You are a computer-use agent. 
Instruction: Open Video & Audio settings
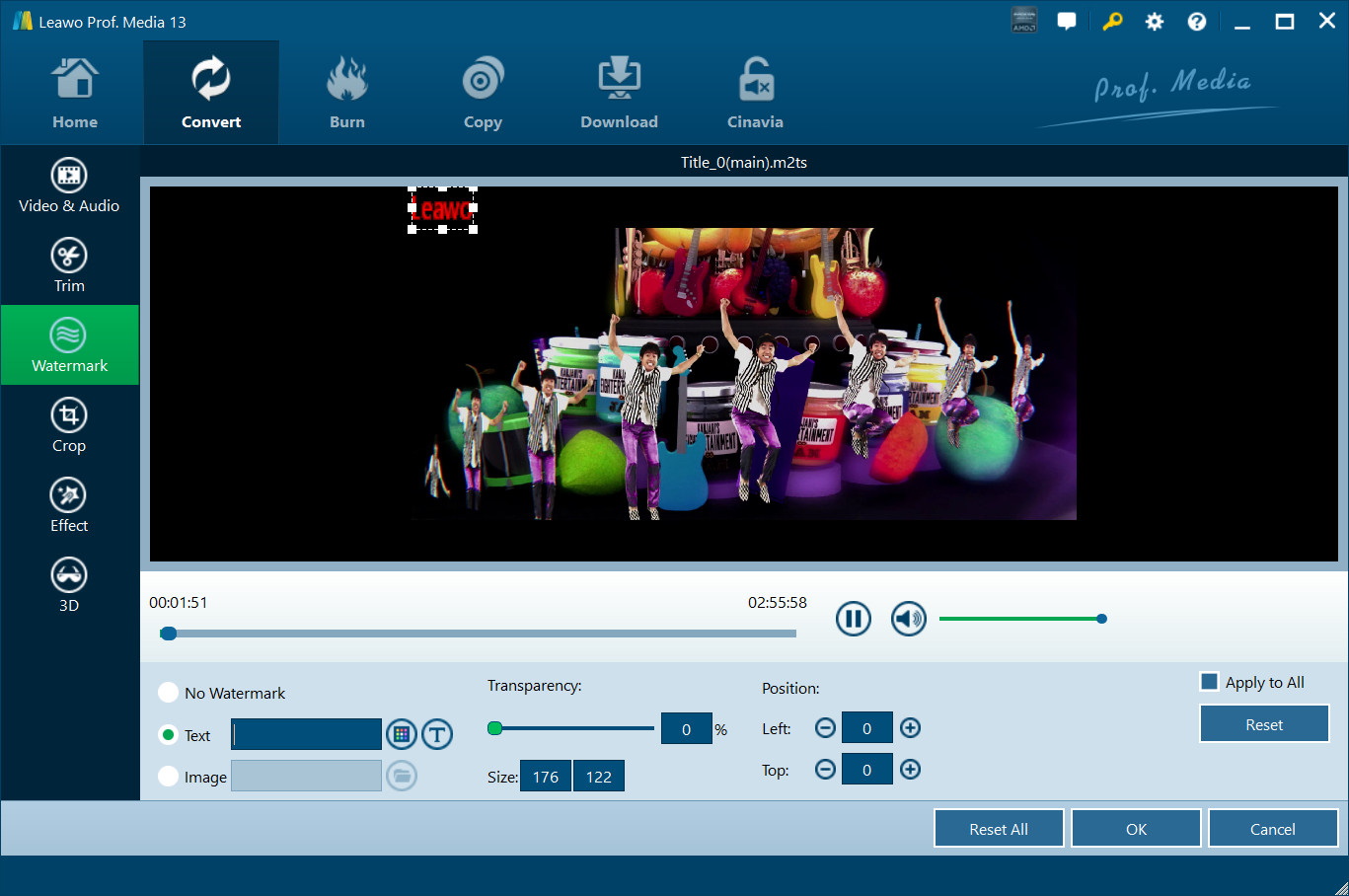pos(69,186)
